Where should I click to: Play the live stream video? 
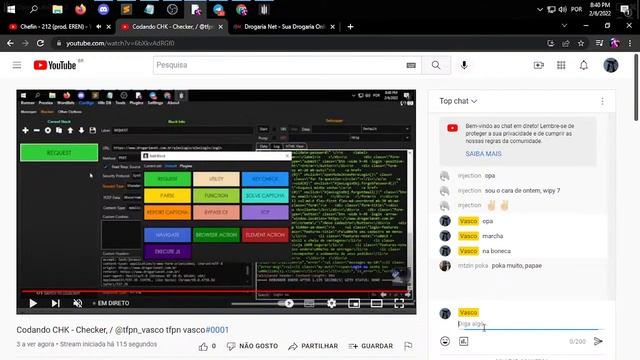[x=33, y=303]
